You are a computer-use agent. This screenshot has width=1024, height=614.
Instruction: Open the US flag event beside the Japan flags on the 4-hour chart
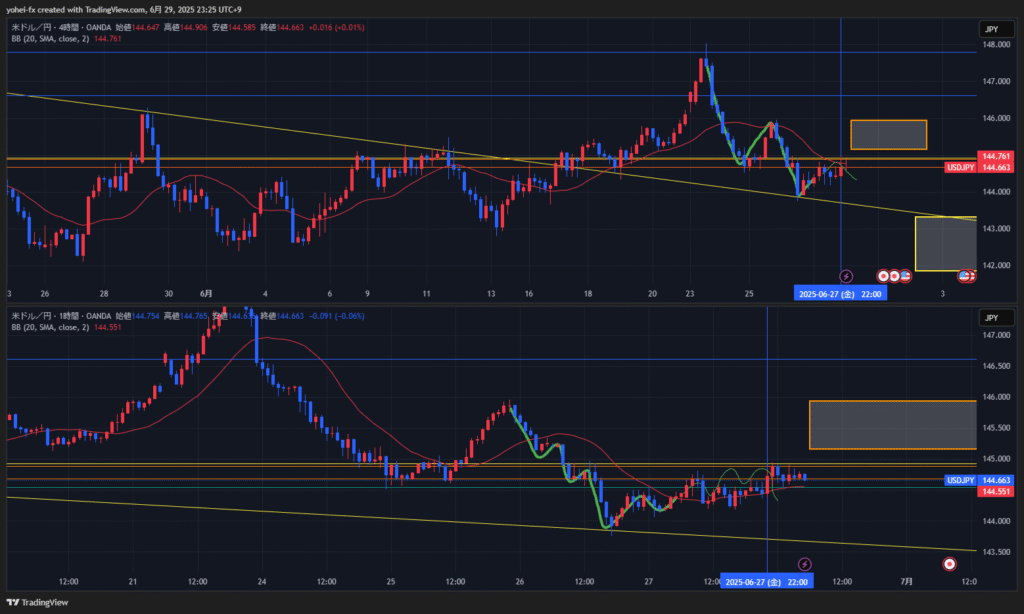coord(905,276)
